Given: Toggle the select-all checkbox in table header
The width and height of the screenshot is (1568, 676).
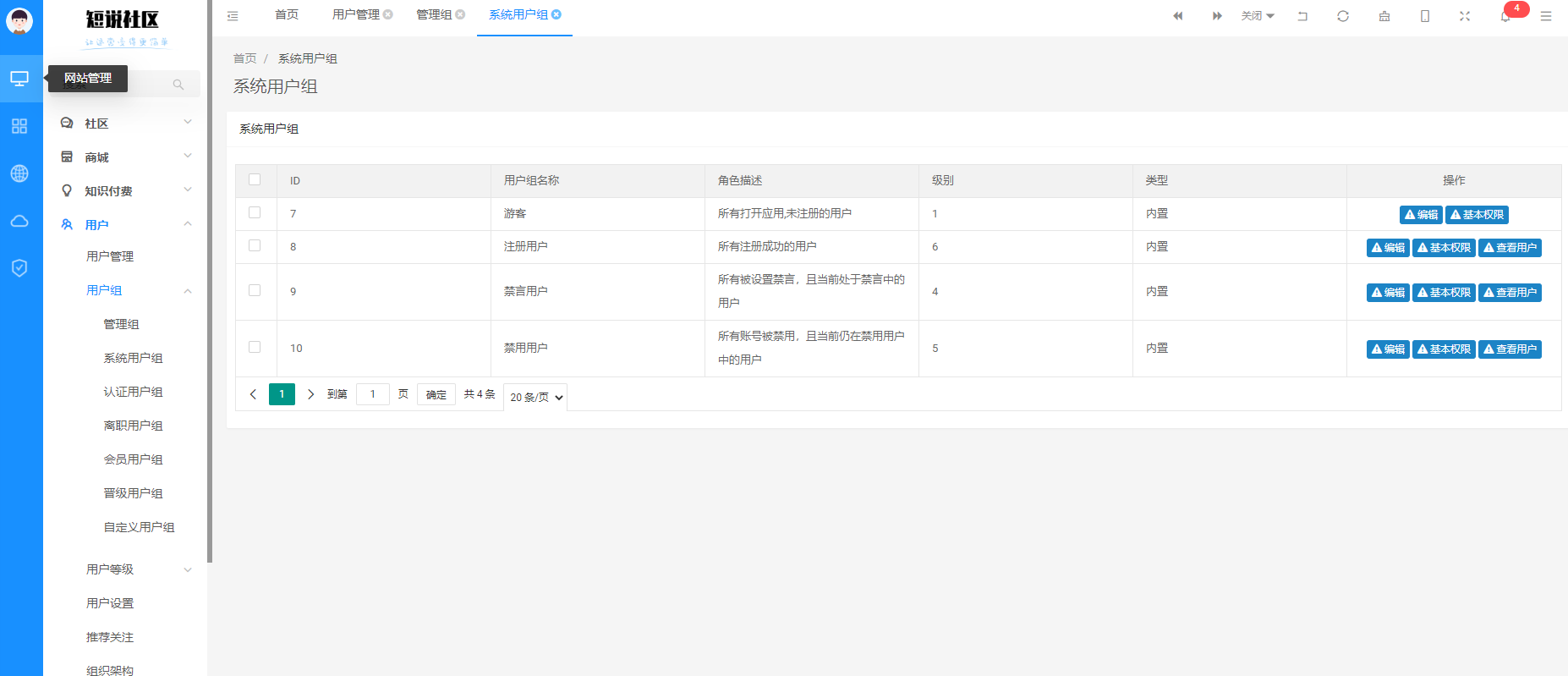Looking at the screenshot, I should point(255,179).
